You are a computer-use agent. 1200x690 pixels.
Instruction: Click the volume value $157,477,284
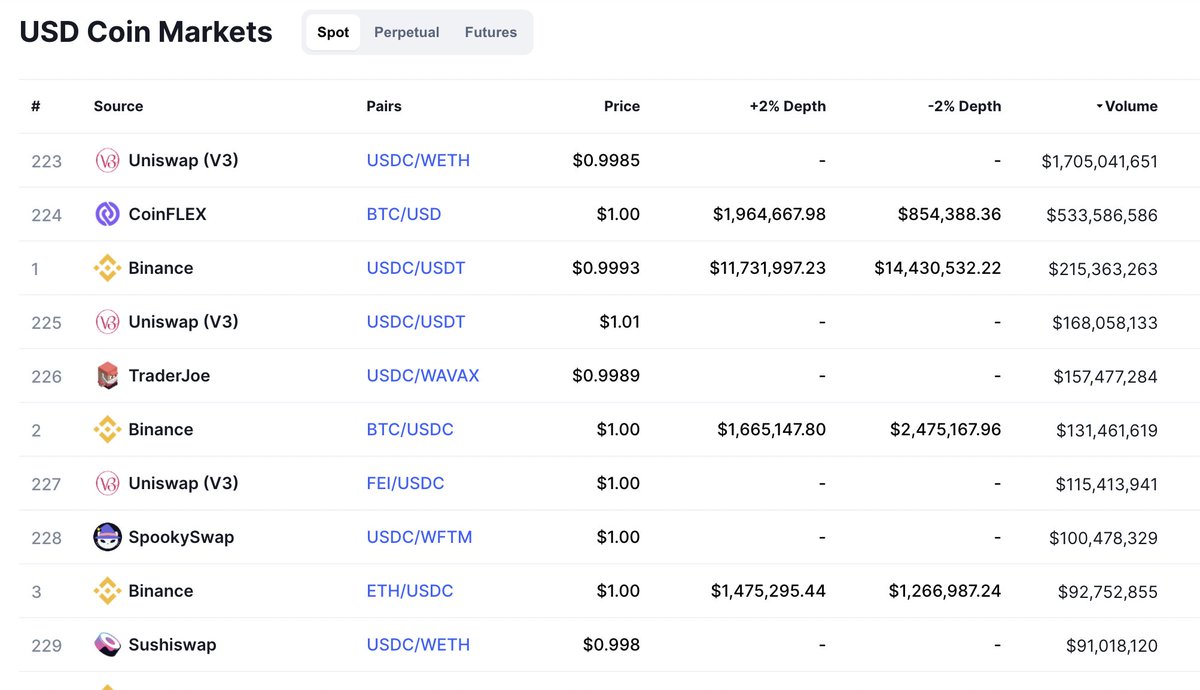point(1106,377)
